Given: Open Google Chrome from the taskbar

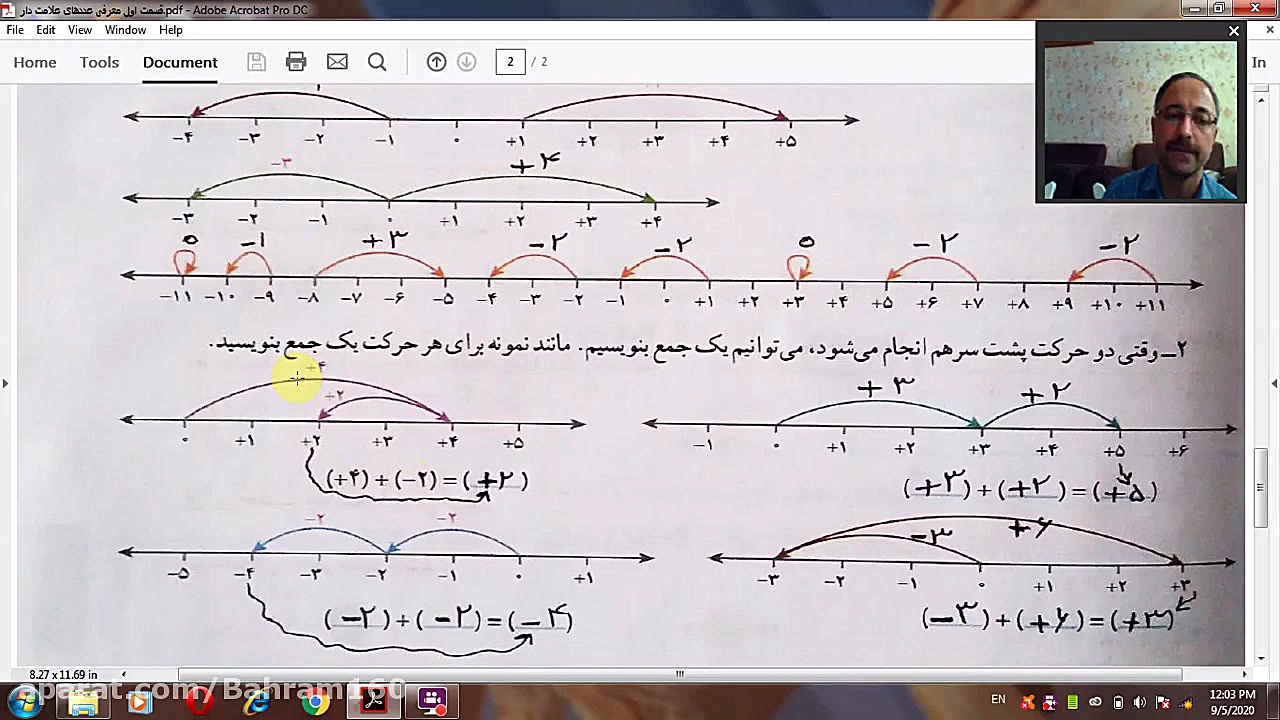Looking at the screenshot, I should (315, 702).
